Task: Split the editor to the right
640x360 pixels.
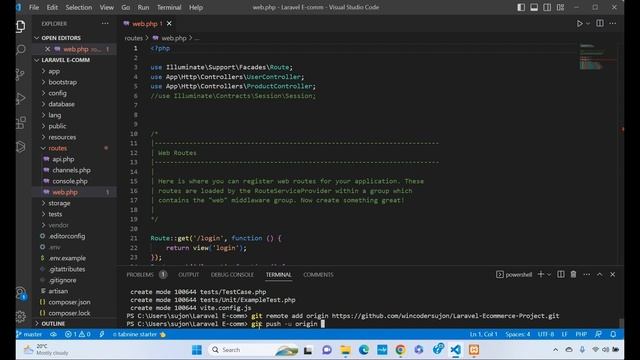Action: [x=600, y=23]
